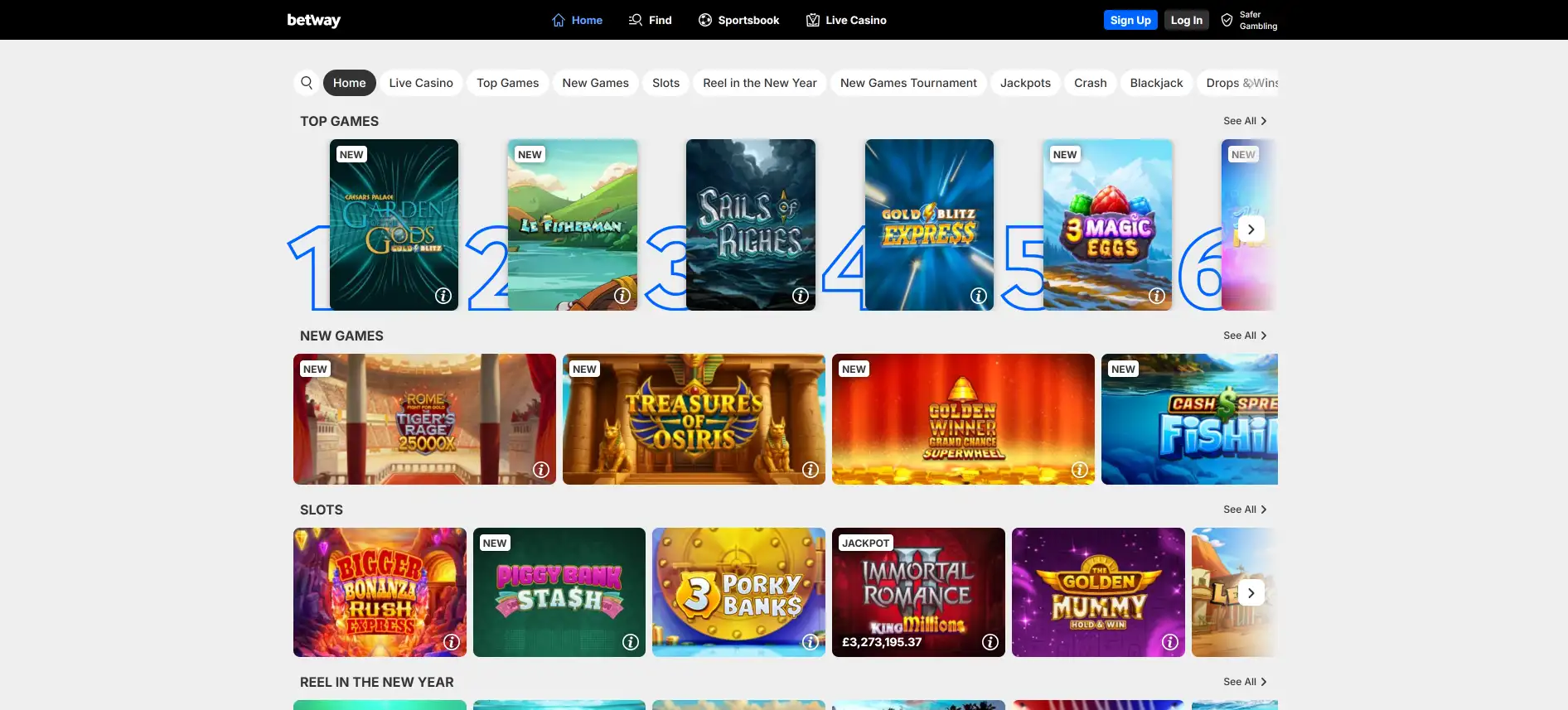This screenshot has height=710, width=1568.
Task: Open Tiger's Rage 25000X game tile
Action: [424, 419]
